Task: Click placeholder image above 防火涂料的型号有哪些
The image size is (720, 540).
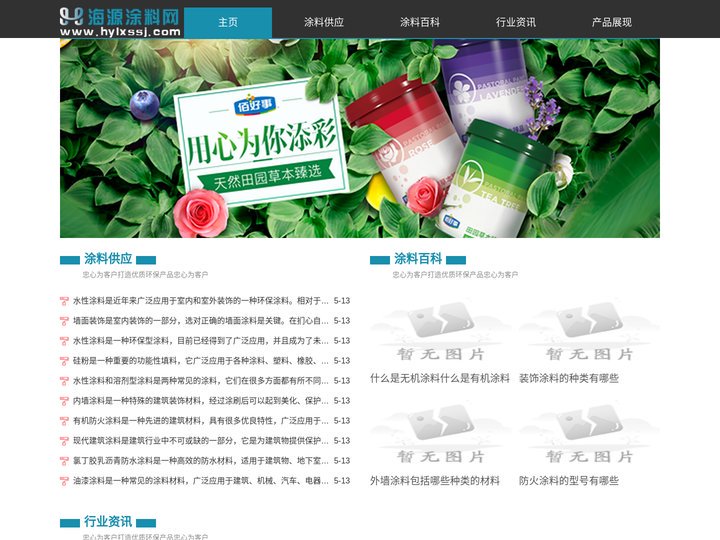Action: 590,434
